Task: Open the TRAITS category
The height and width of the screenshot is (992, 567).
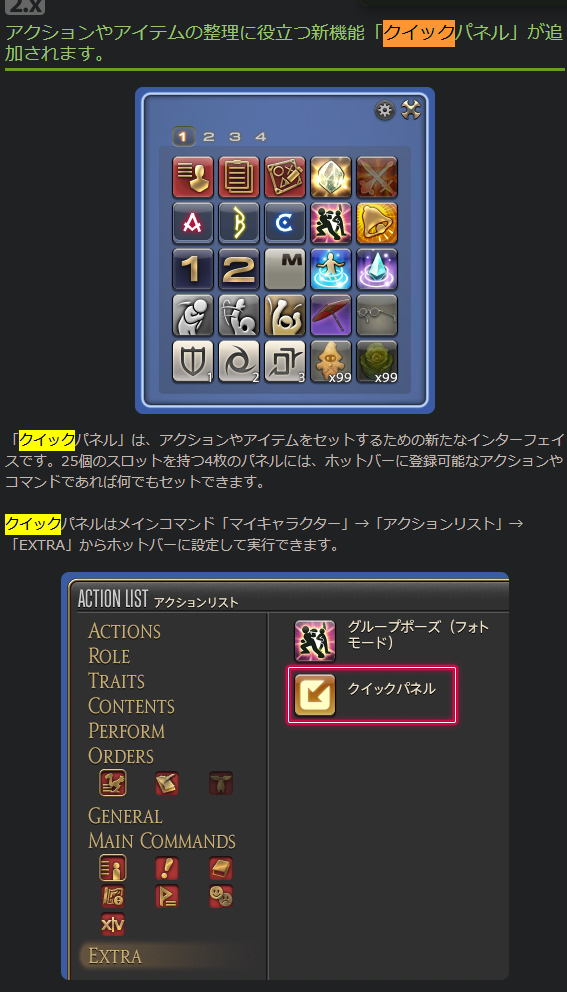Action: pyautogui.click(x=116, y=681)
